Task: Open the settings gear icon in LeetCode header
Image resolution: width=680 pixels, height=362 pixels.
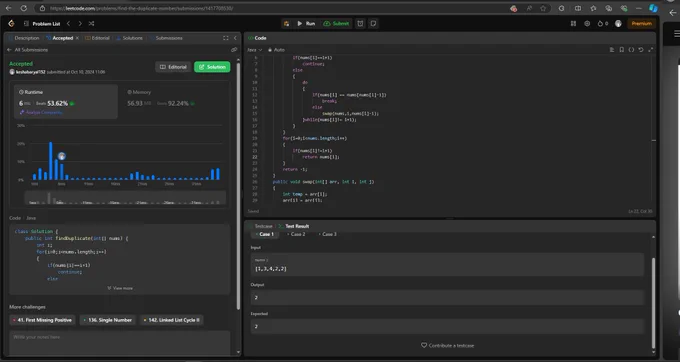Action: (x=587, y=23)
